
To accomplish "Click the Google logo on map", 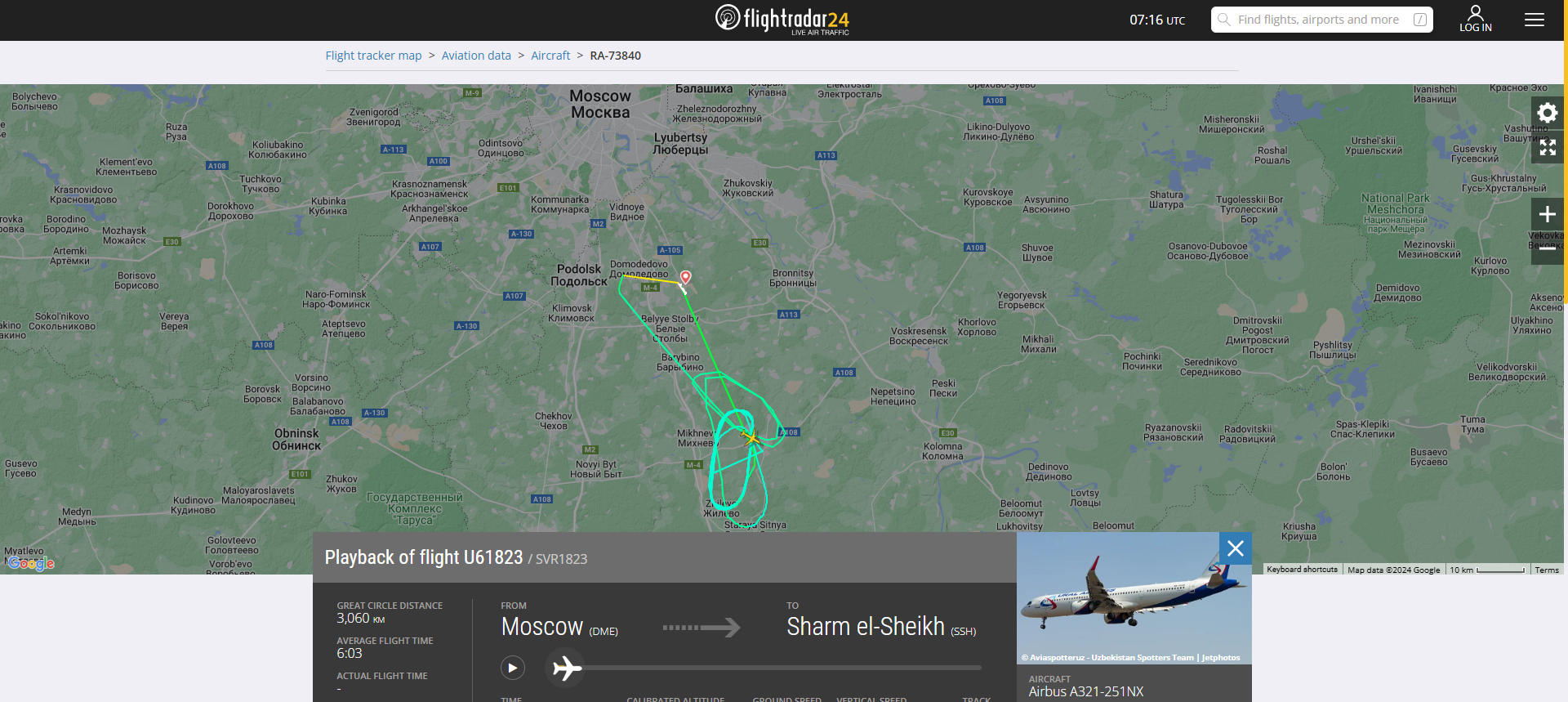I will click(x=31, y=563).
